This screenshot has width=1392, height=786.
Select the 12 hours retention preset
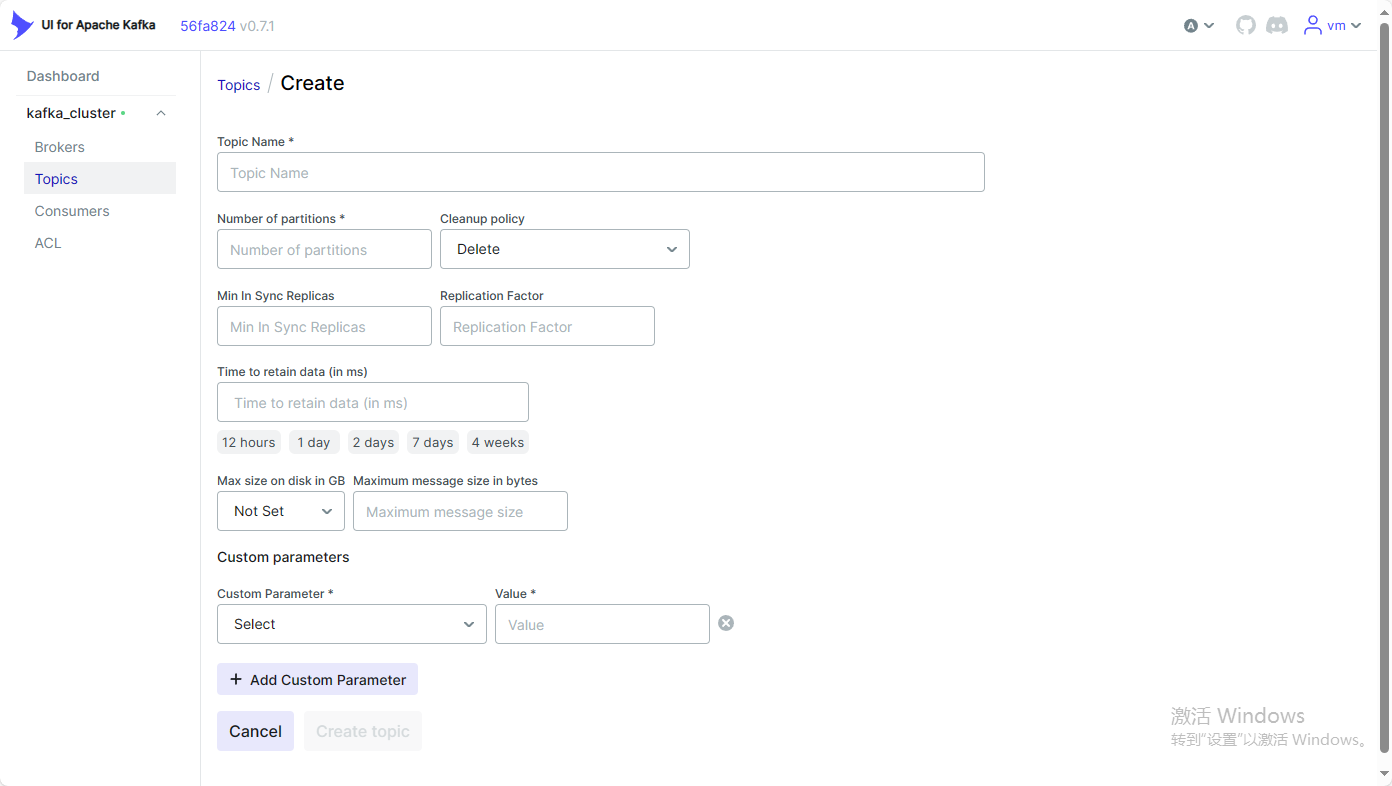tap(248, 442)
